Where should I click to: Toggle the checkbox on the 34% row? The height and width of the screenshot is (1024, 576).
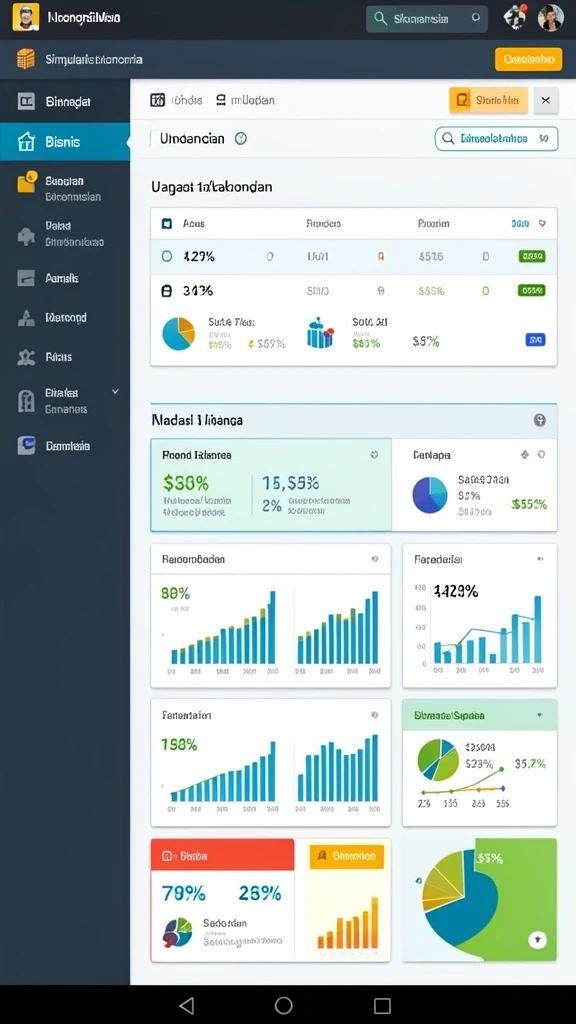(167, 291)
